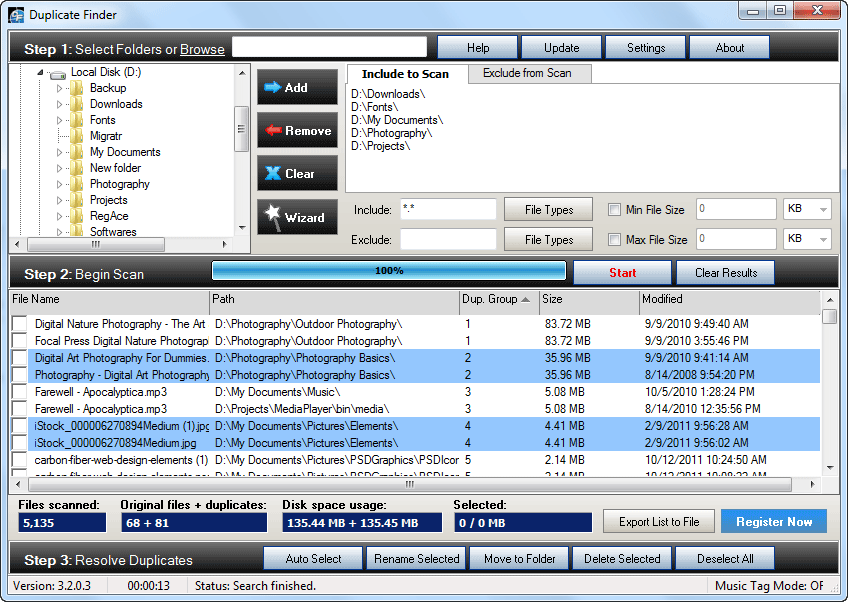Click the Include pattern field showing *.*
Screen dimensions: 848x602
(x=448, y=209)
